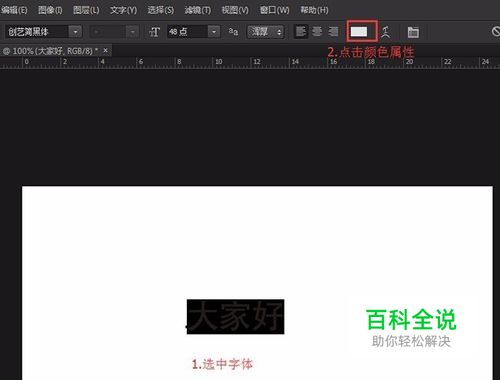Screen dimensions: 500x380
Task: Open the Filter (滤镜) menu
Action: pyautogui.click(x=198, y=10)
